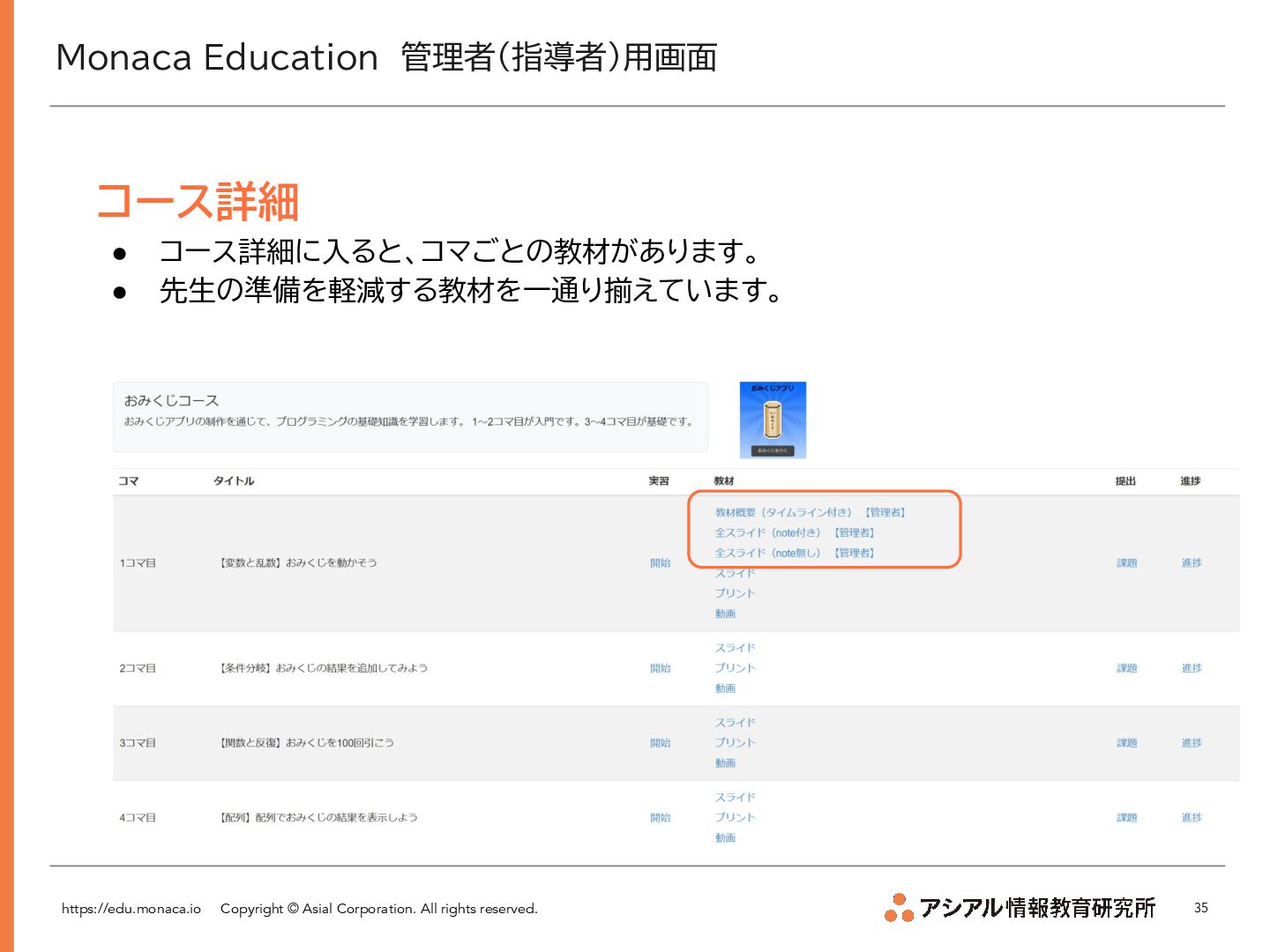Open 動画 link in 4コマ目 row
1270x952 pixels.
725,838
